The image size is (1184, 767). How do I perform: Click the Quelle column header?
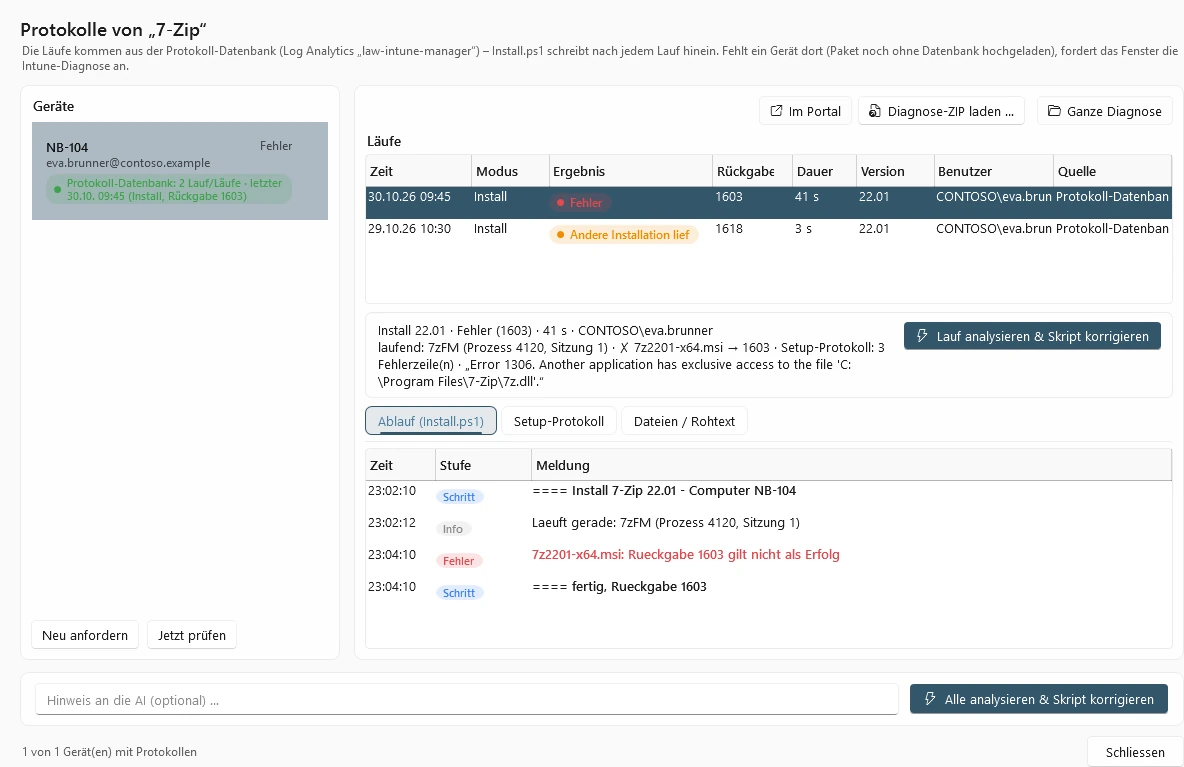click(1112, 171)
